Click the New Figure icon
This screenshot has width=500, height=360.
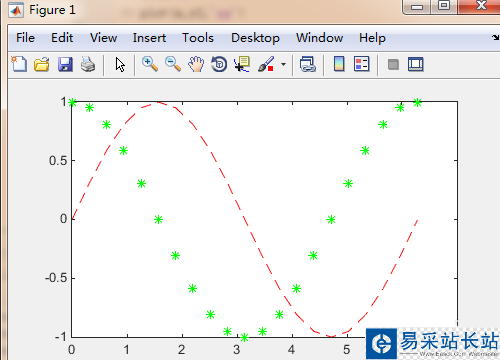coord(19,64)
